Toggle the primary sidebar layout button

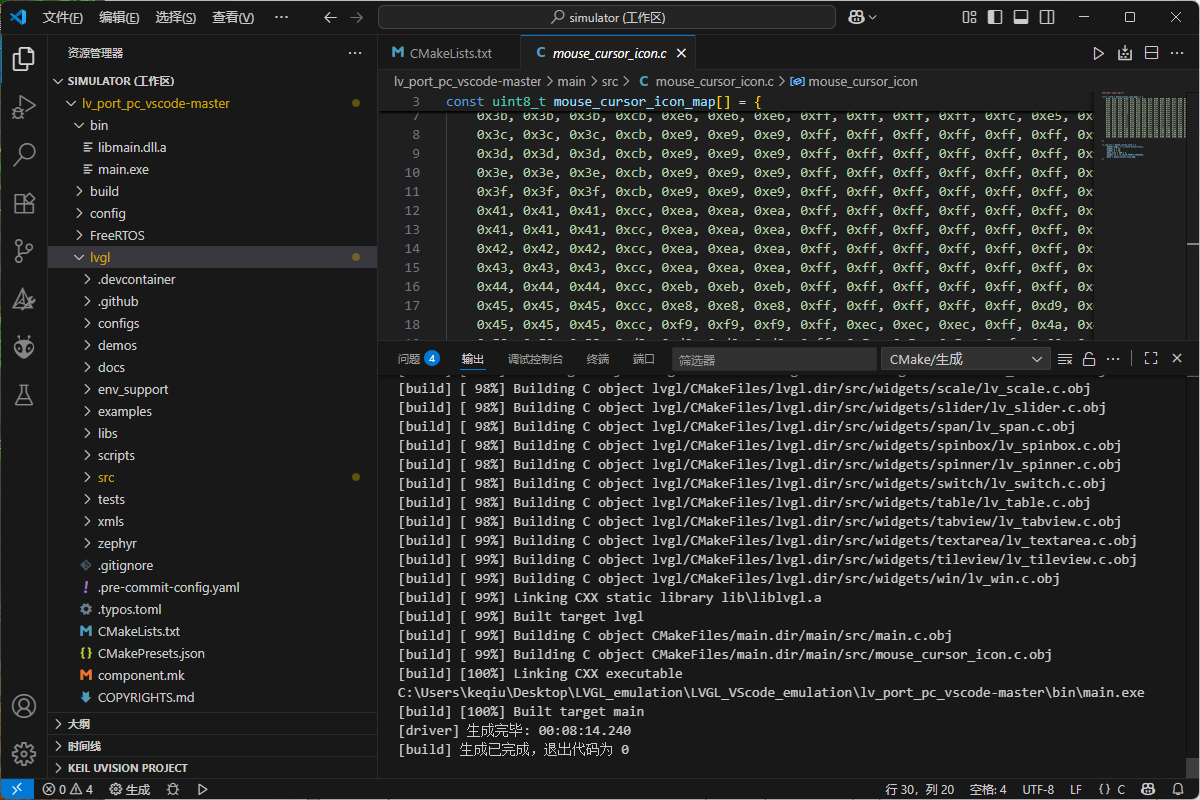click(994, 17)
